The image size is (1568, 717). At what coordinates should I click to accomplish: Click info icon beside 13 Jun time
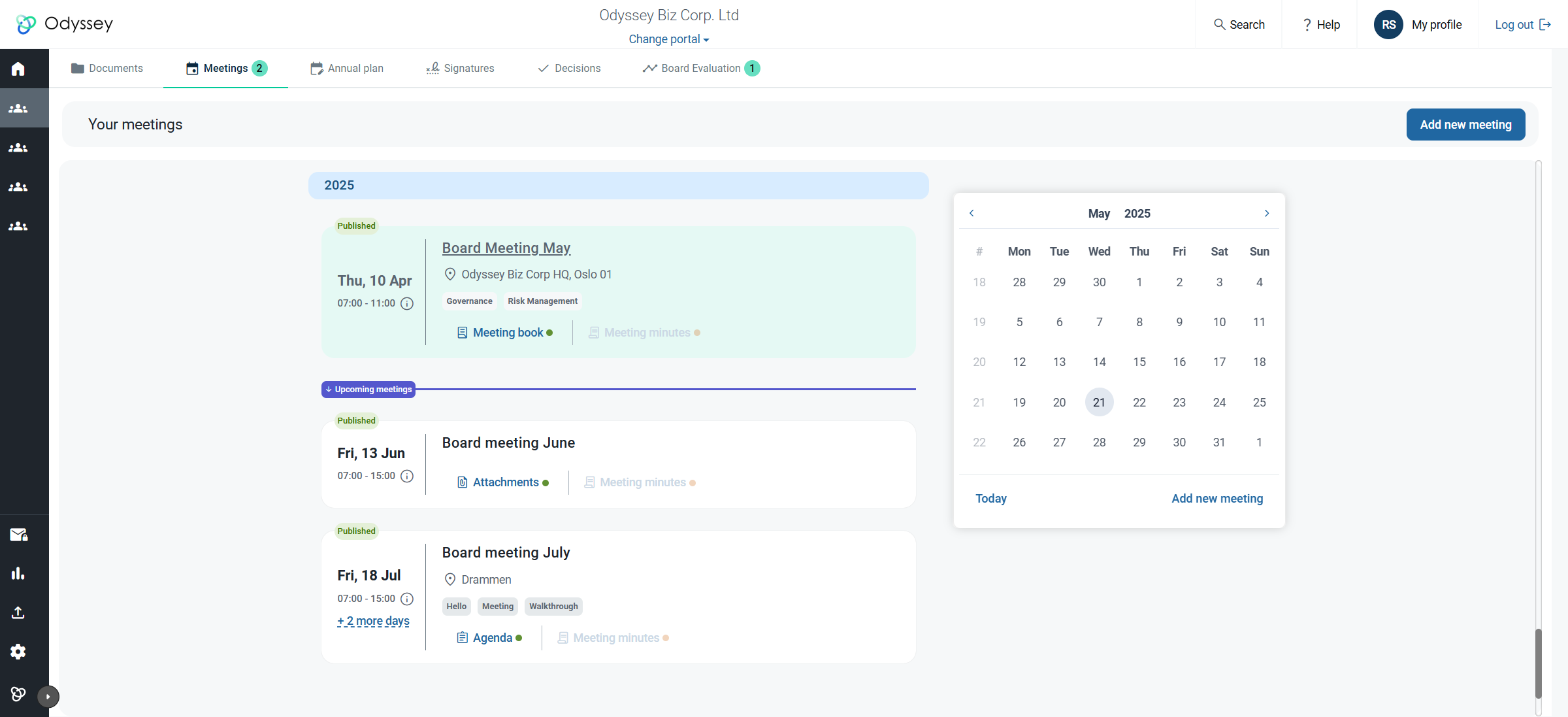407,476
